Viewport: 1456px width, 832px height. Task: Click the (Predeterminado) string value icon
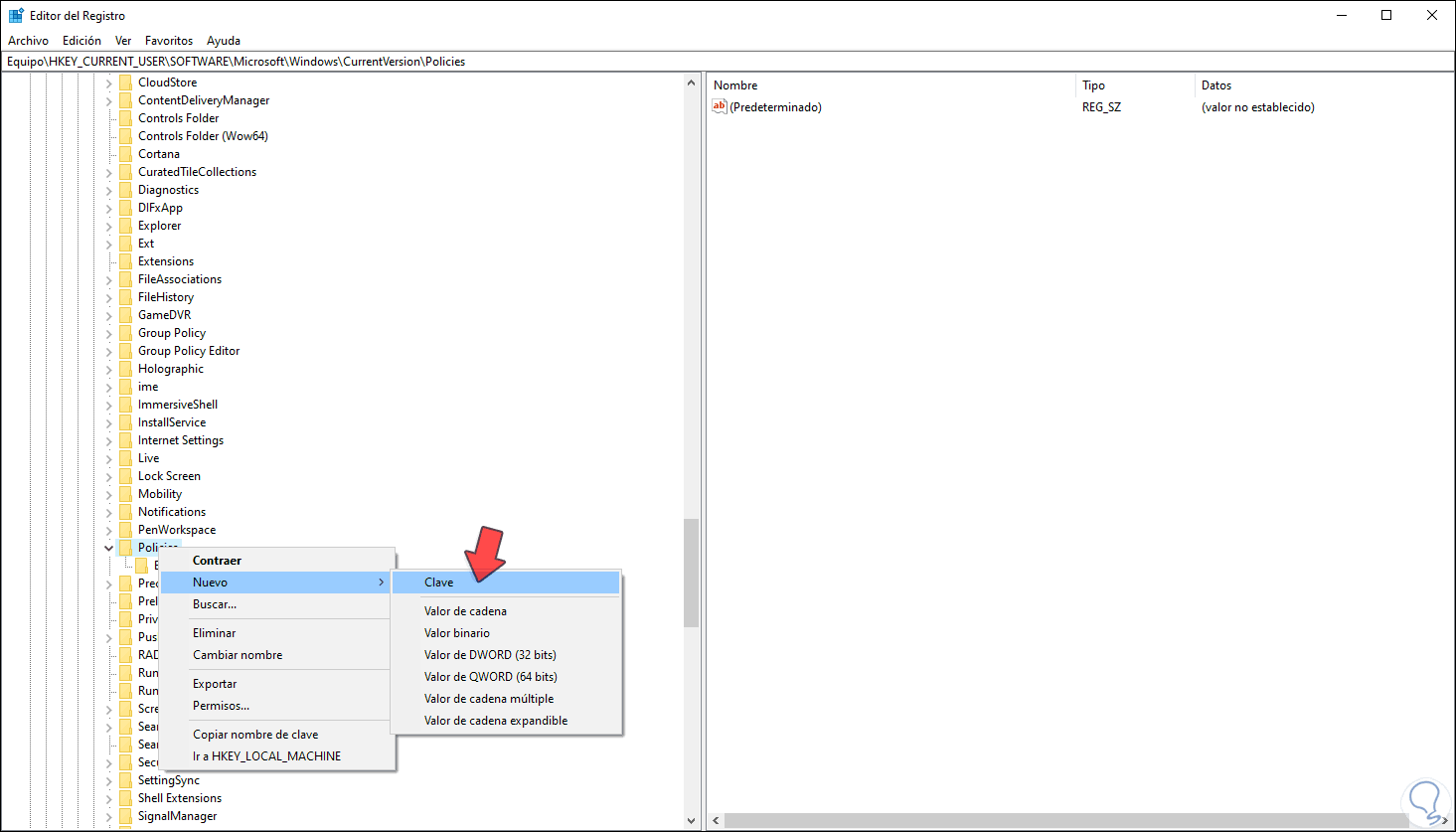pyautogui.click(x=720, y=107)
